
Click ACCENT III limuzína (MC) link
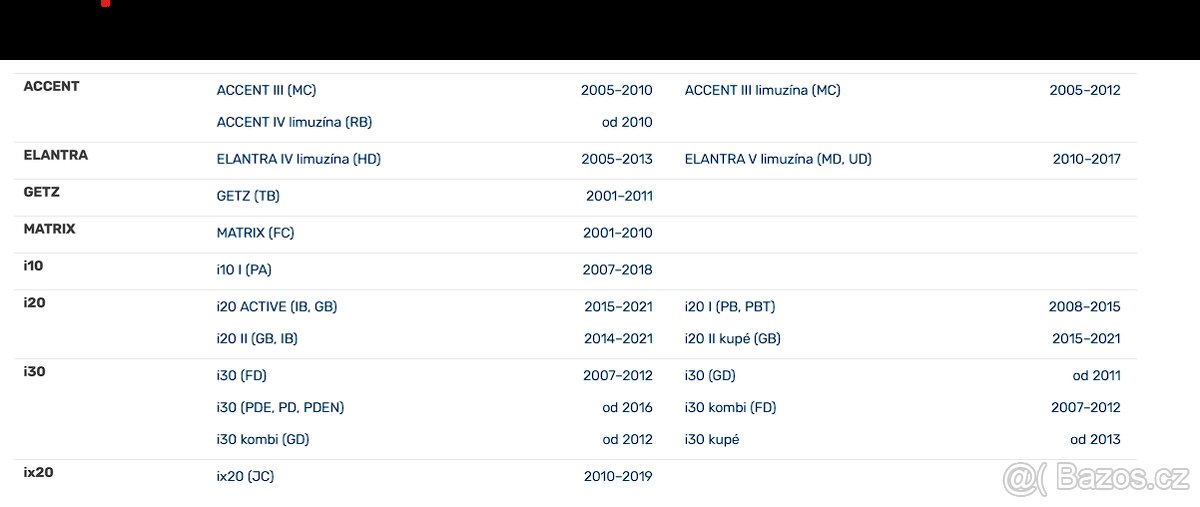(762, 90)
